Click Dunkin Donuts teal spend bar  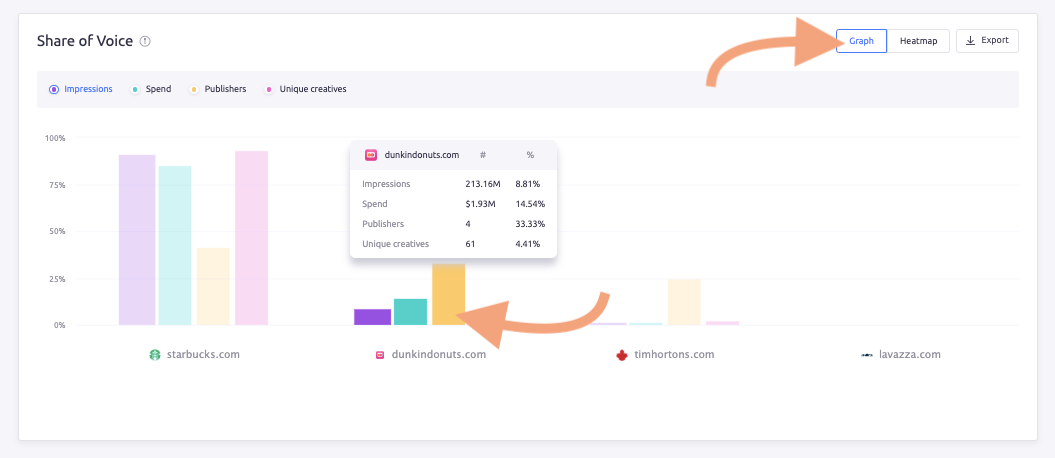coord(410,312)
